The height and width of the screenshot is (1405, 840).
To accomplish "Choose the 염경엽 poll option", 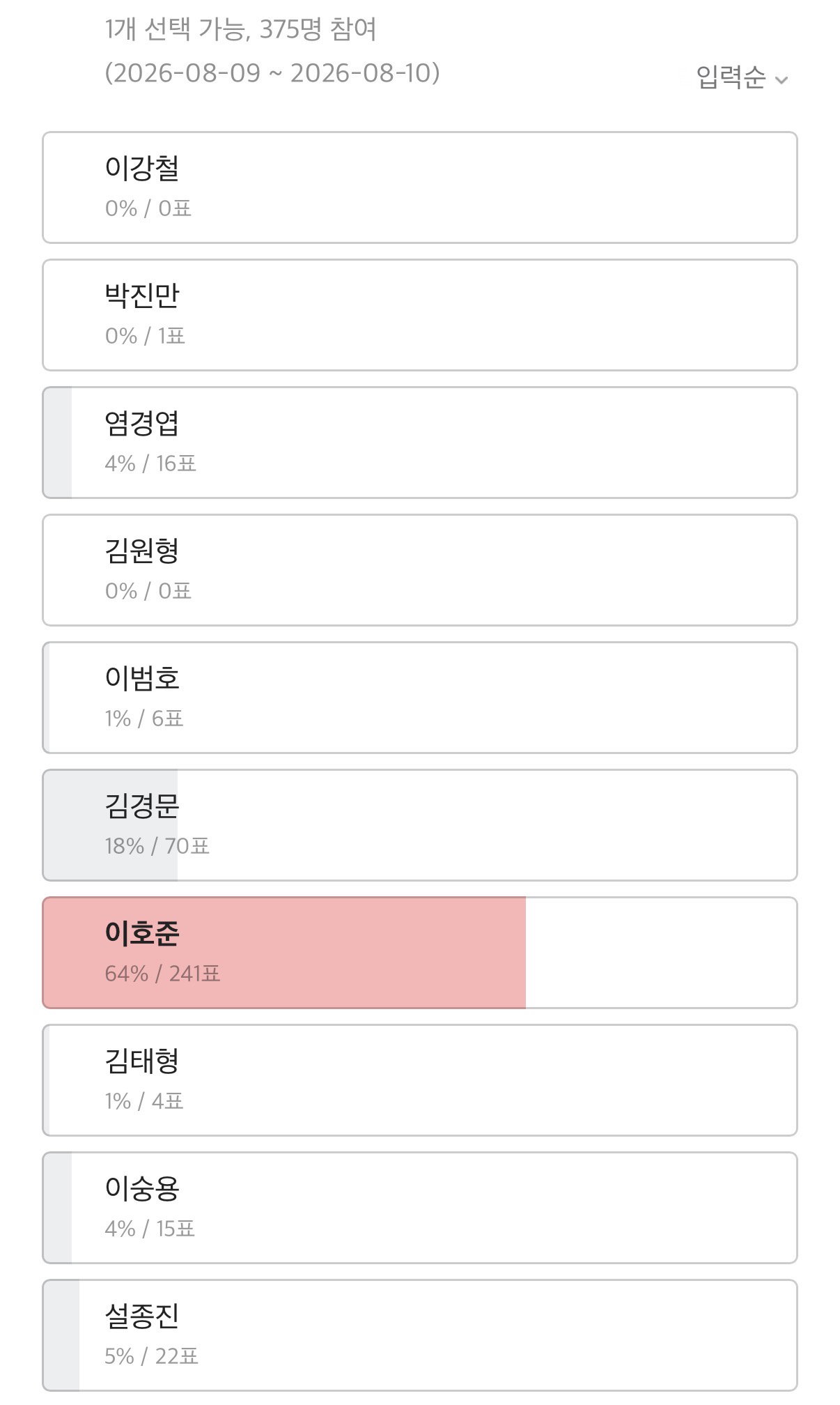I will 420,443.
